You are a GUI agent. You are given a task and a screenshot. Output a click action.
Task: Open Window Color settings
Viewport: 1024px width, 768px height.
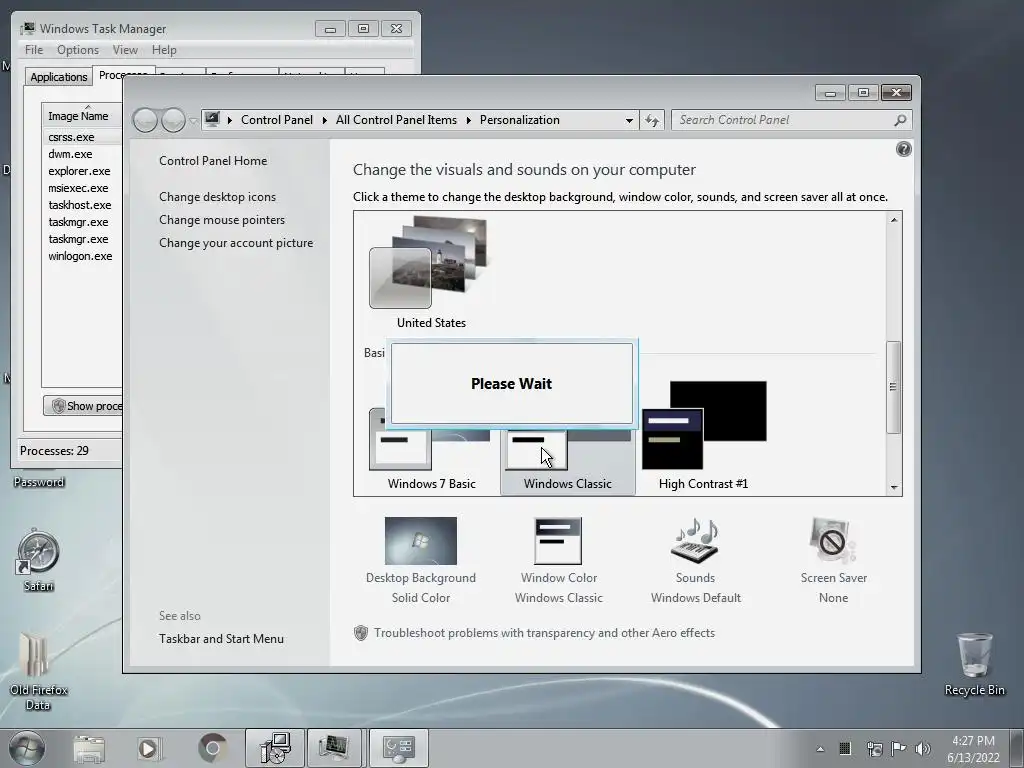(558, 560)
